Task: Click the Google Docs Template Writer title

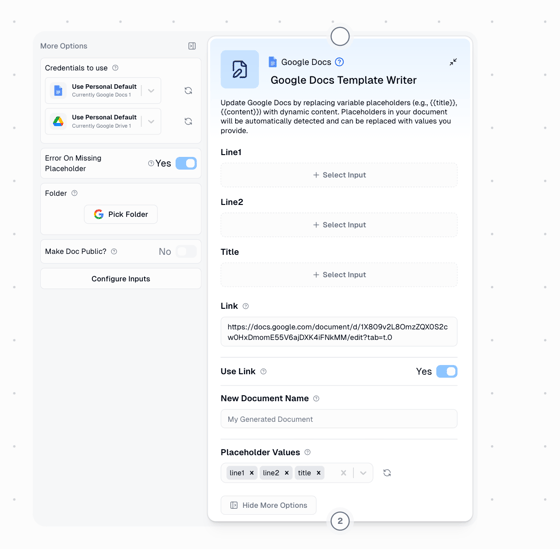Action: click(x=343, y=80)
